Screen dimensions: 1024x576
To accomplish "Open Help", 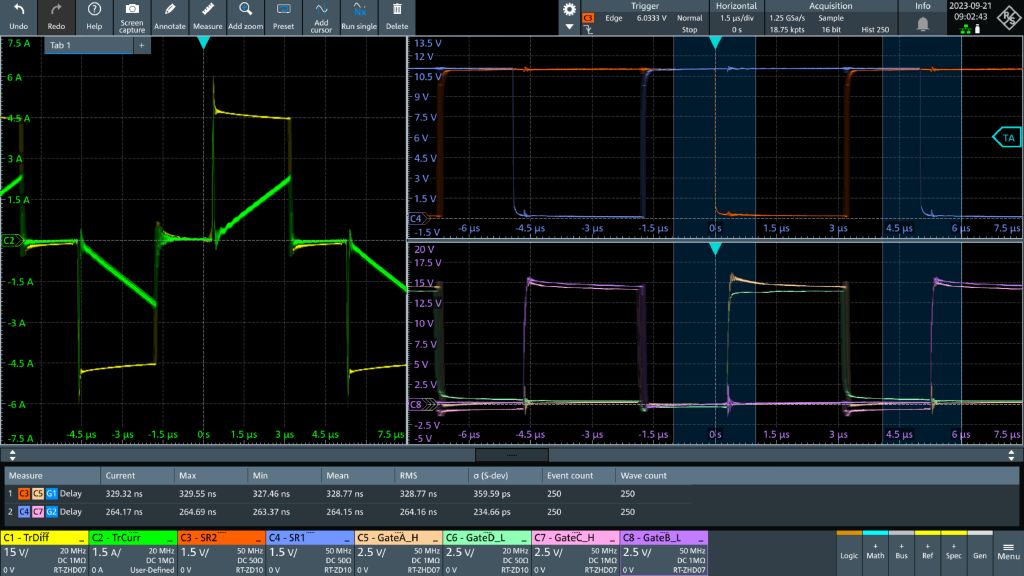I will tap(92, 15).
